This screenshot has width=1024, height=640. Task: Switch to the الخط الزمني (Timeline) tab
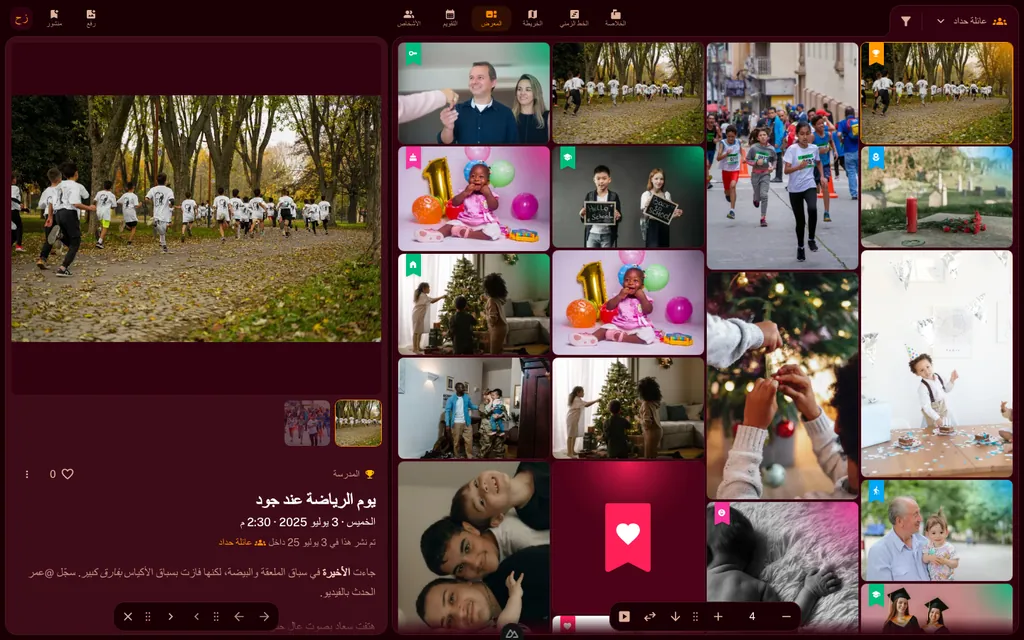pyautogui.click(x=574, y=18)
